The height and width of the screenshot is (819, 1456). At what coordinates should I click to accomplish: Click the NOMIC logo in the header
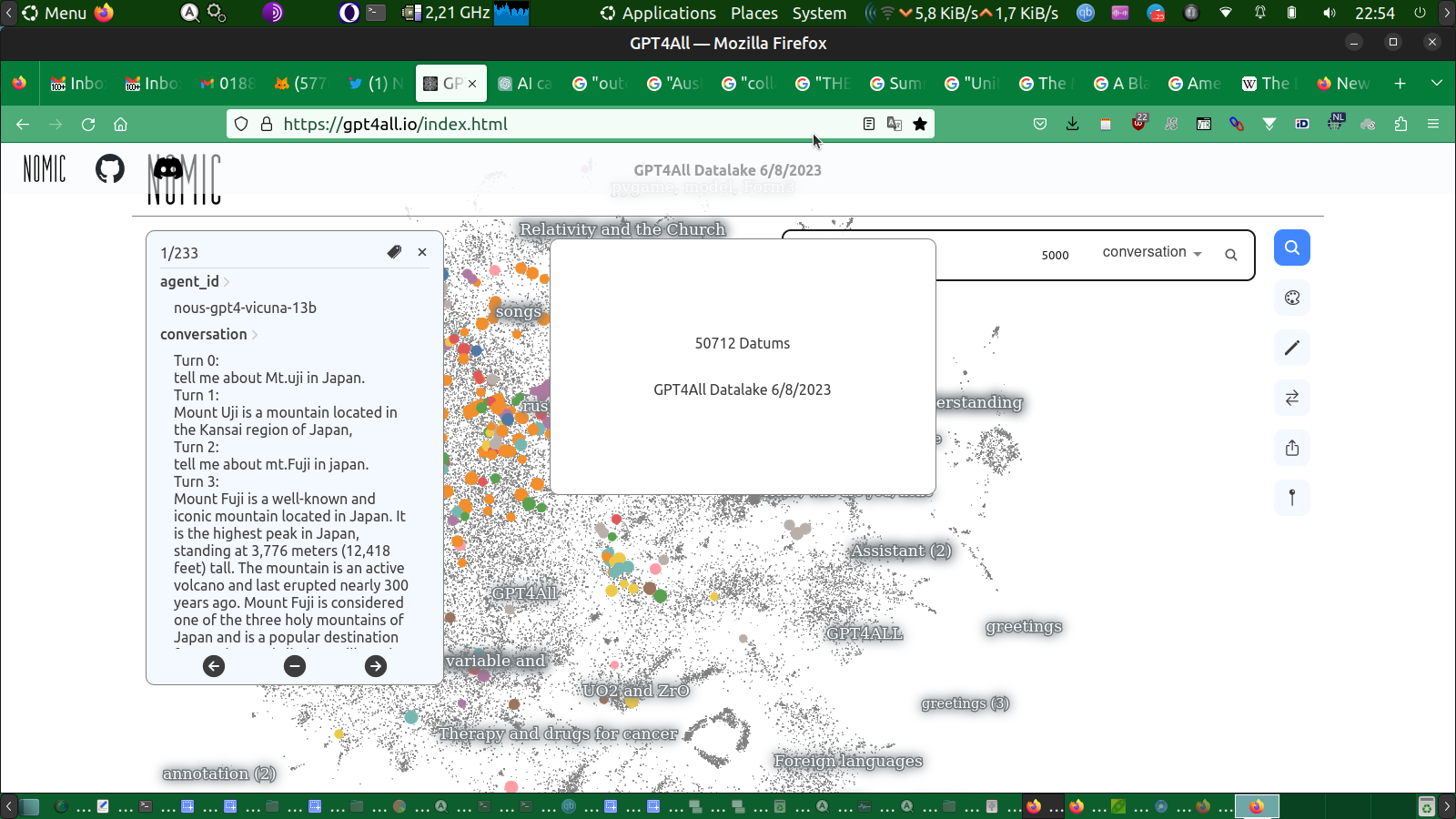point(45,168)
